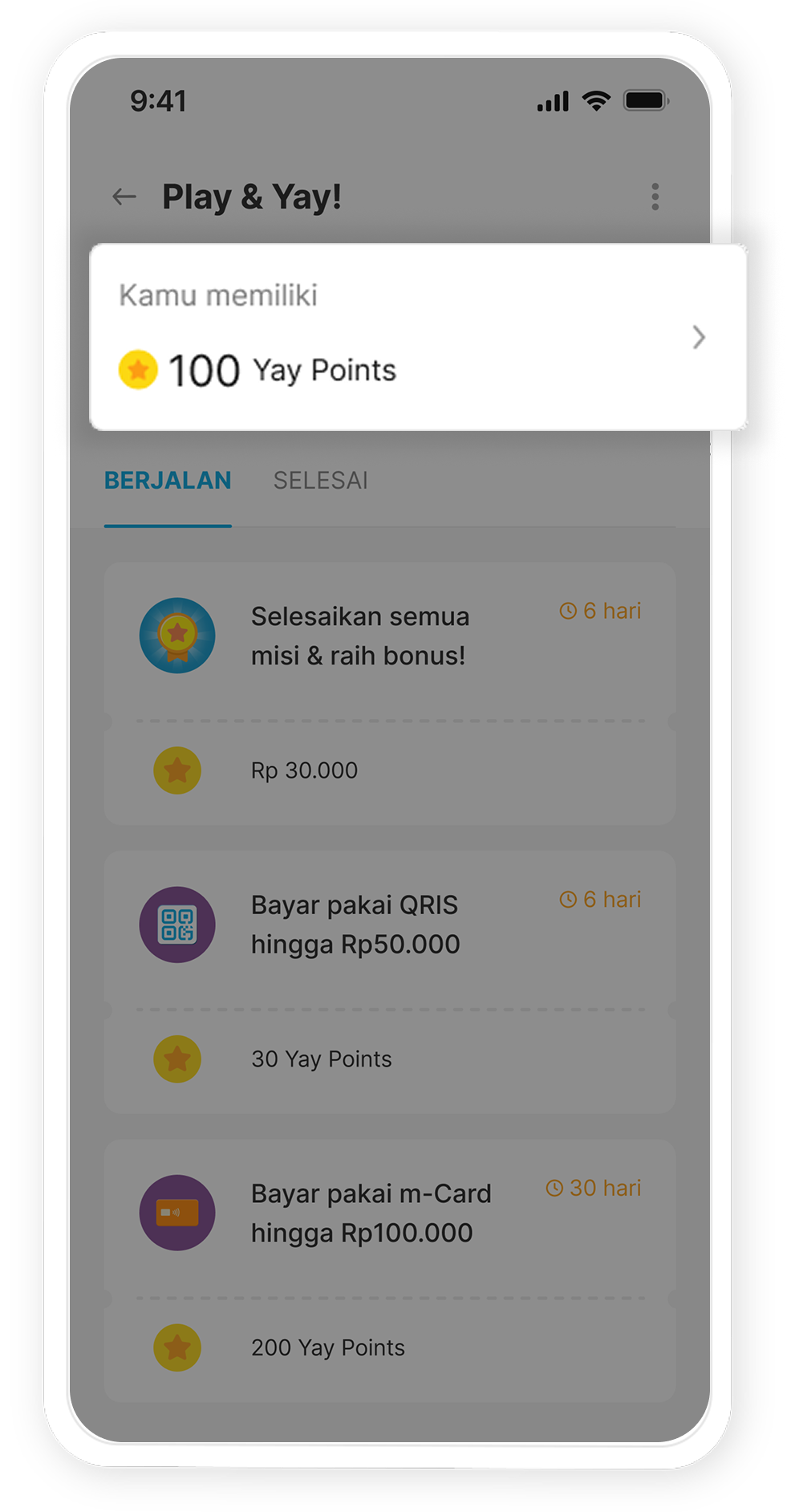This screenshot has height=1512, width=787.
Task: Click the Yay Points gold star coin
Action: pos(138,370)
